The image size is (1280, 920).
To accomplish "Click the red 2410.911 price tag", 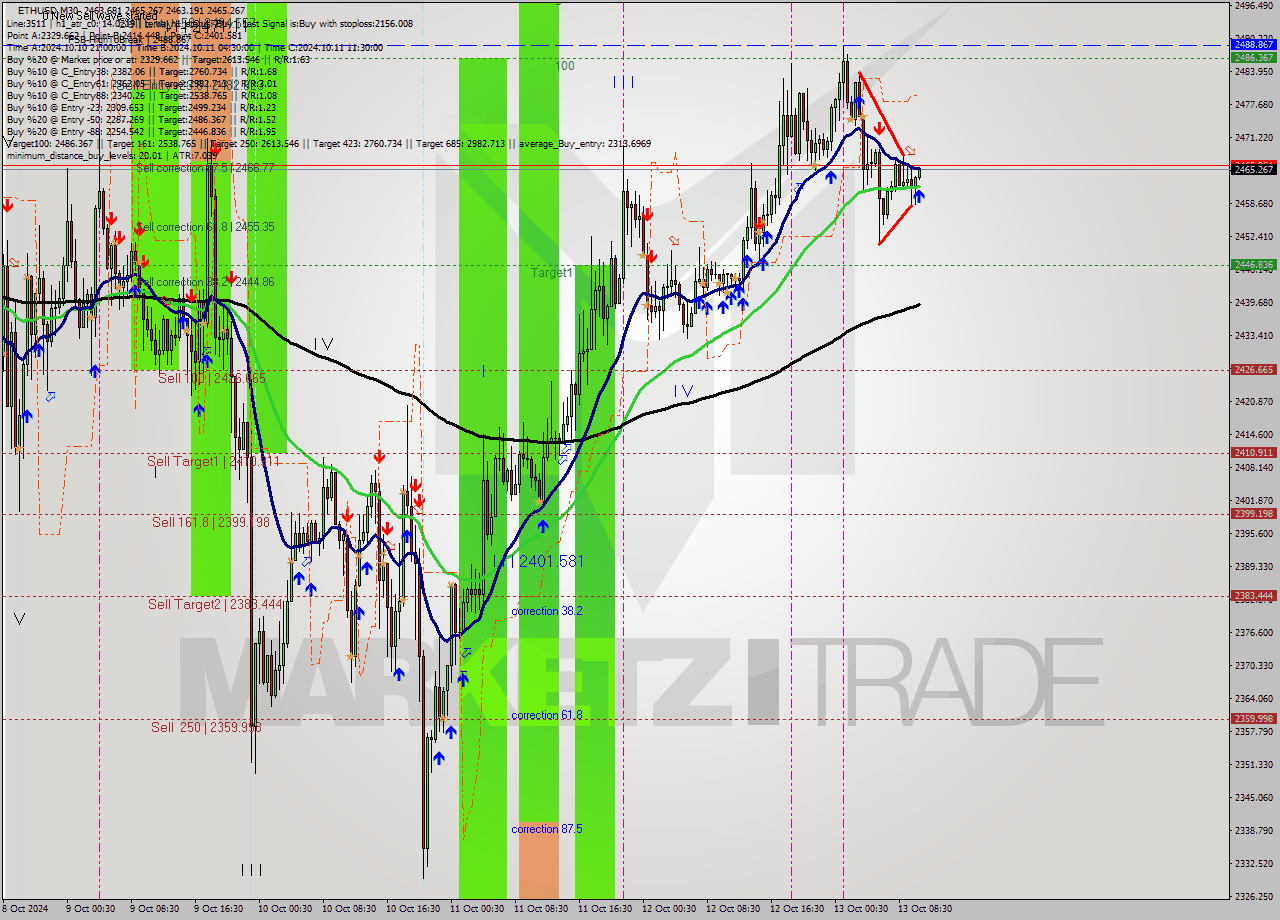I will tap(1253, 452).
